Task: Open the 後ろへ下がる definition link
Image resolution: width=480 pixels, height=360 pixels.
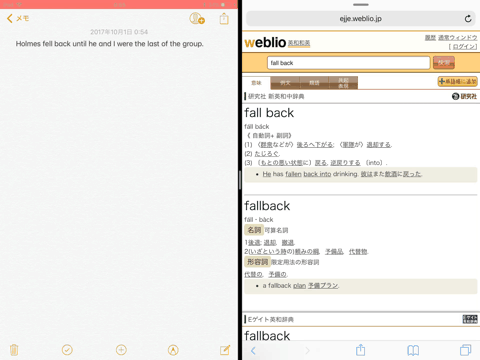Action: (315, 145)
